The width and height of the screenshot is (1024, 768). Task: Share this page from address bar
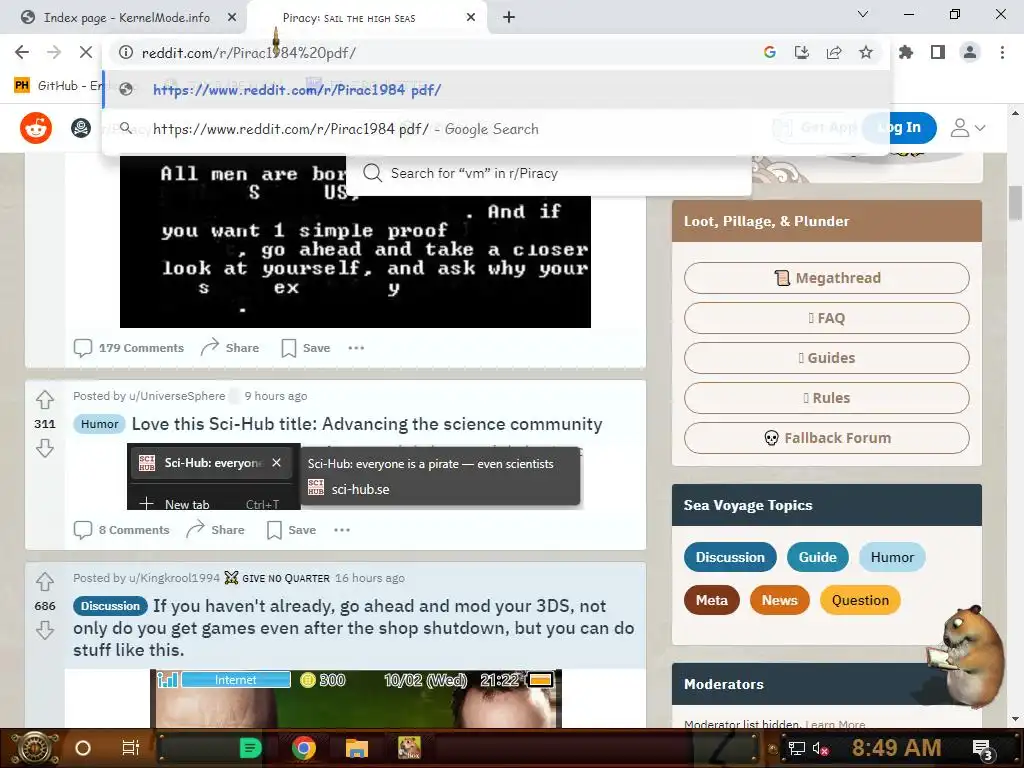click(x=834, y=52)
